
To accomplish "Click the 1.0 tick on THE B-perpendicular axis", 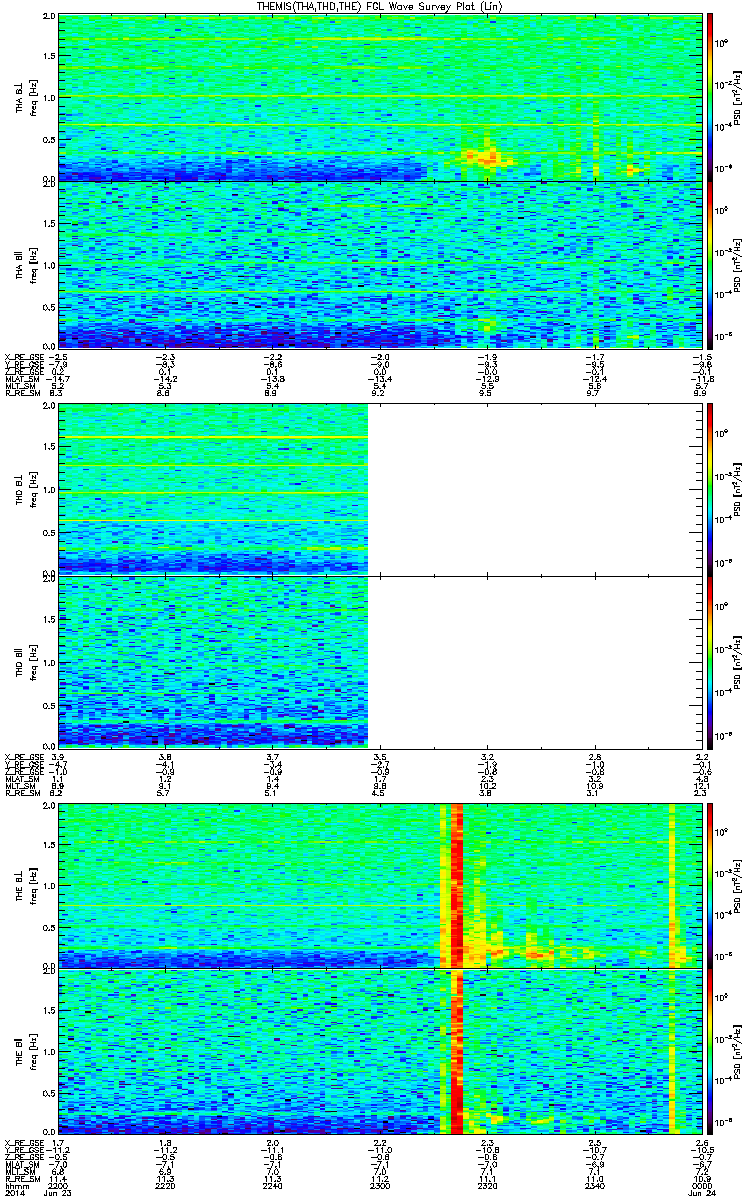I will (x=49, y=884).
